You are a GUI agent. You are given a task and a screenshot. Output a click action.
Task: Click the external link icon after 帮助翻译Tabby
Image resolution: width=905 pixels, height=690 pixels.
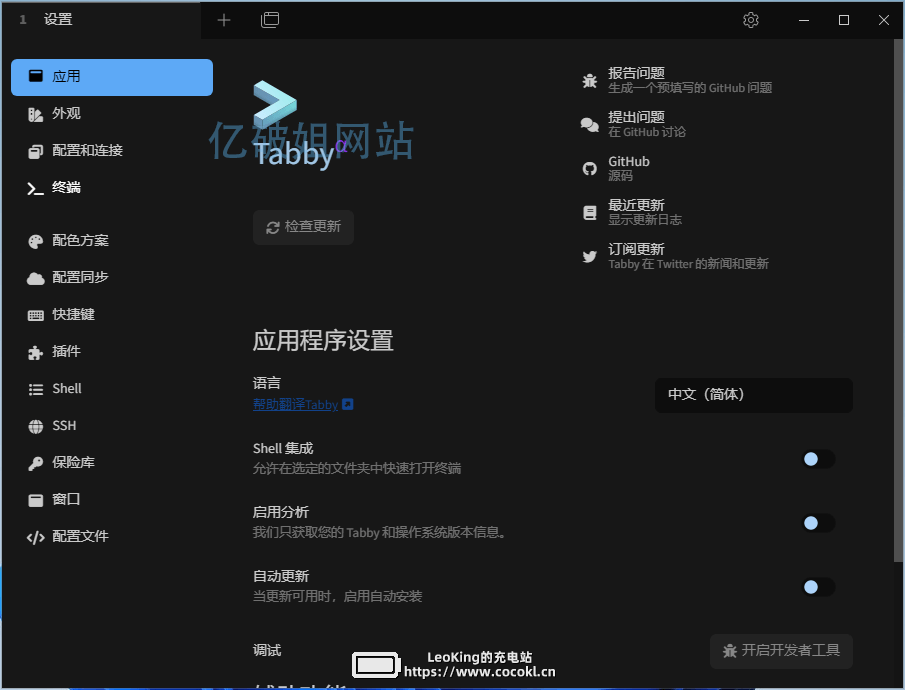[x=347, y=404]
